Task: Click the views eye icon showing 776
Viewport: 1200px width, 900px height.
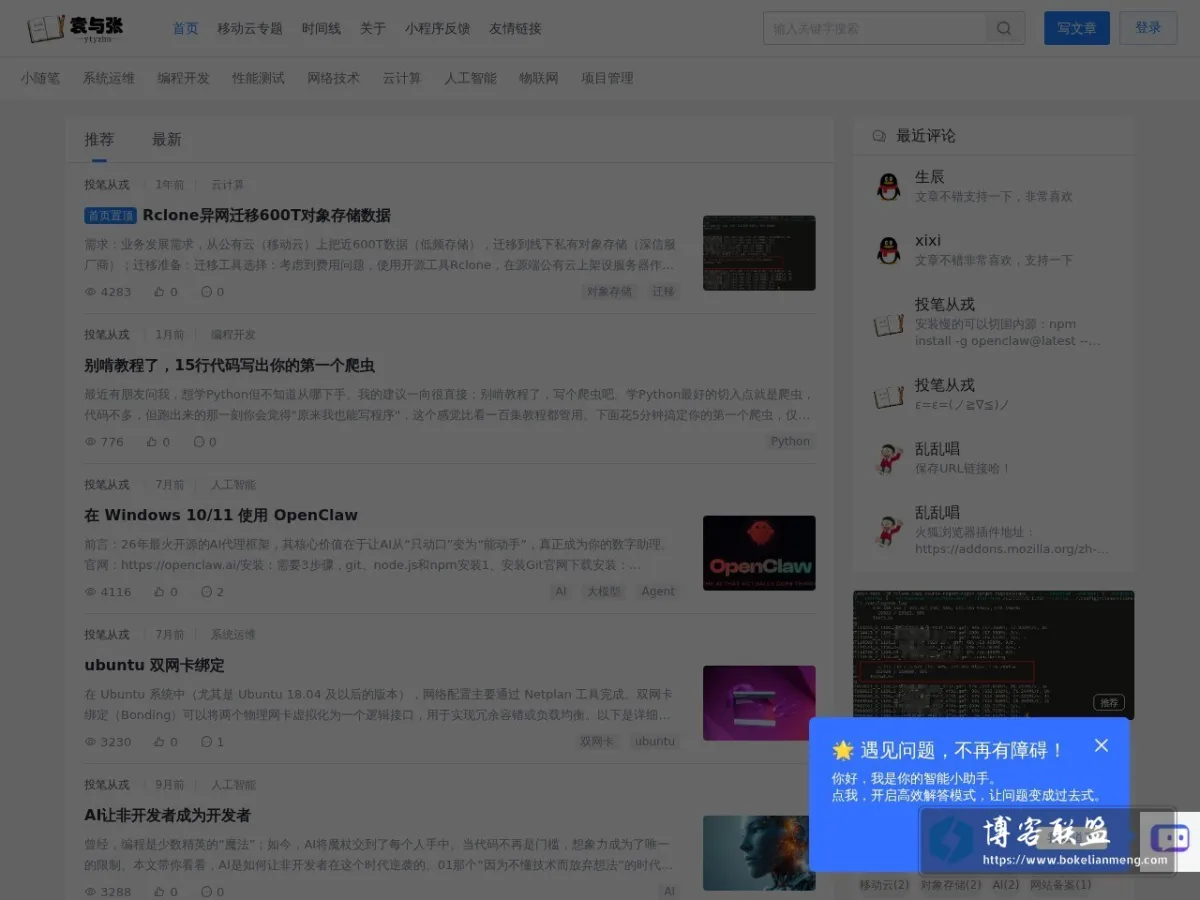Action: [x=90, y=442]
